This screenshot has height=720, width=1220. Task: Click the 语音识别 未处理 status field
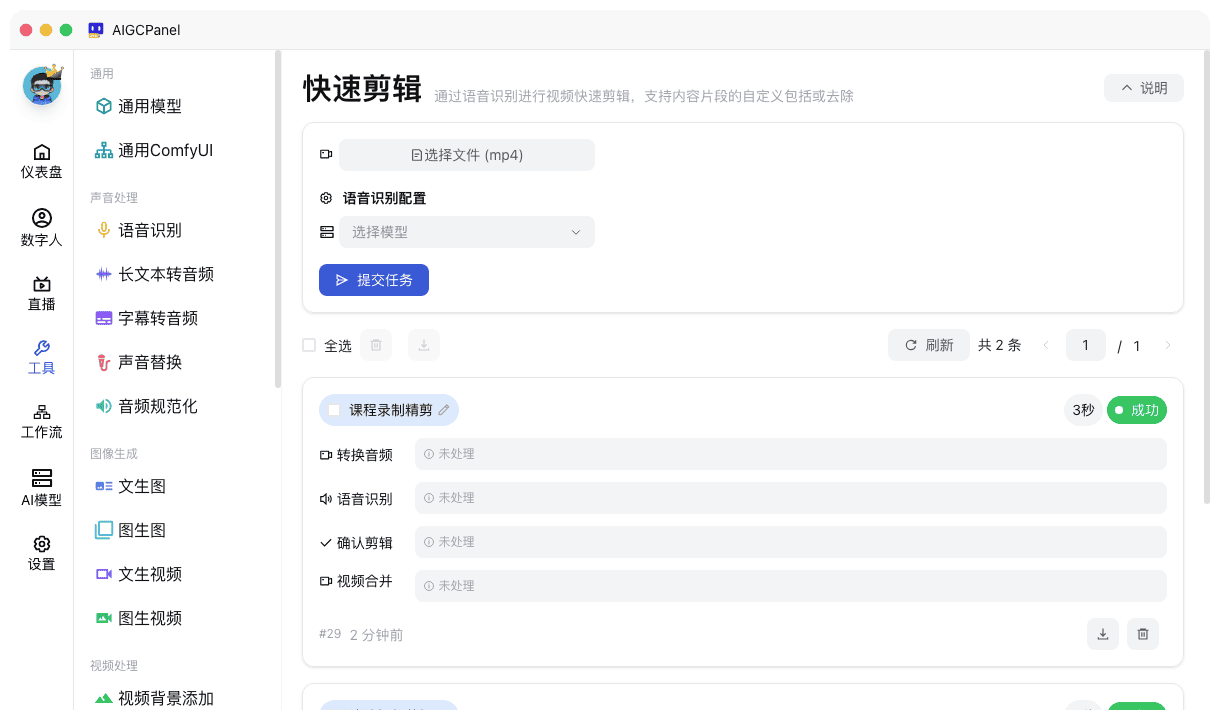coord(791,498)
